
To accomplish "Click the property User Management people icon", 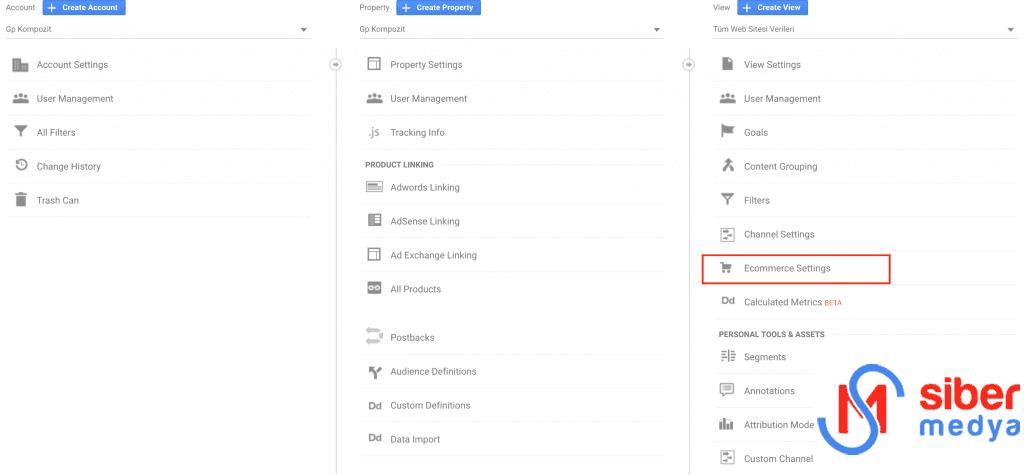I will (x=374, y=99).
